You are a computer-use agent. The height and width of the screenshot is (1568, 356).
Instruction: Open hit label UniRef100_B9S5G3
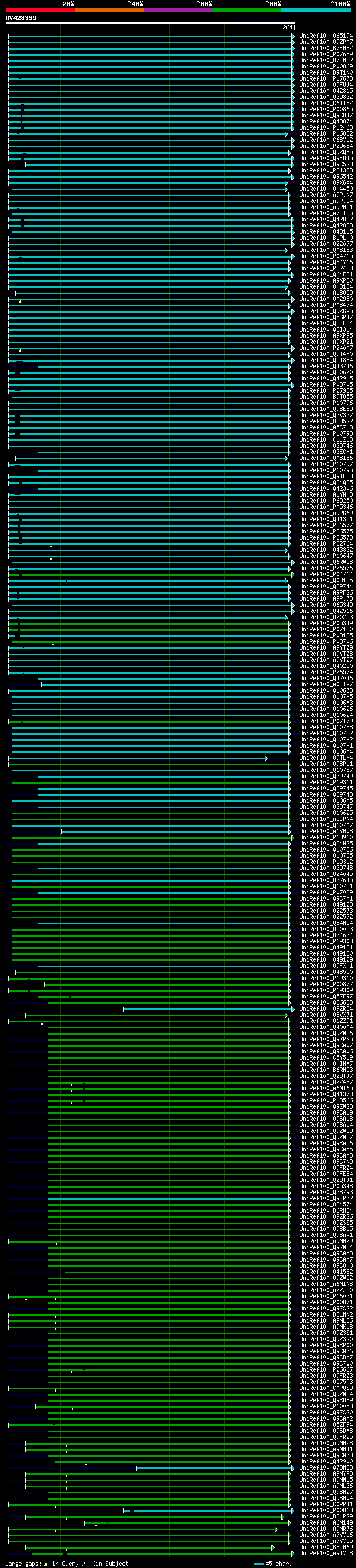coord(325,164)
